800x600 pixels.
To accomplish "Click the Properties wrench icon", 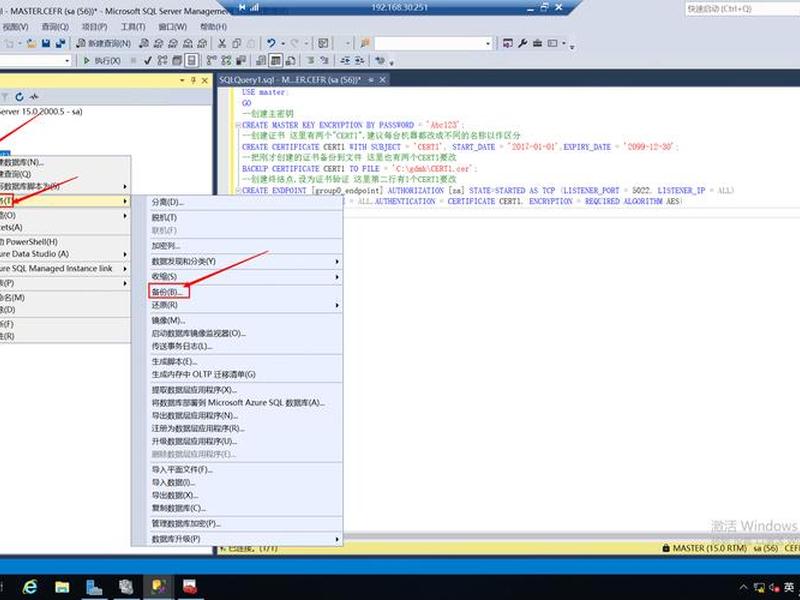I will pyautogui.click(x=522, y=43).
